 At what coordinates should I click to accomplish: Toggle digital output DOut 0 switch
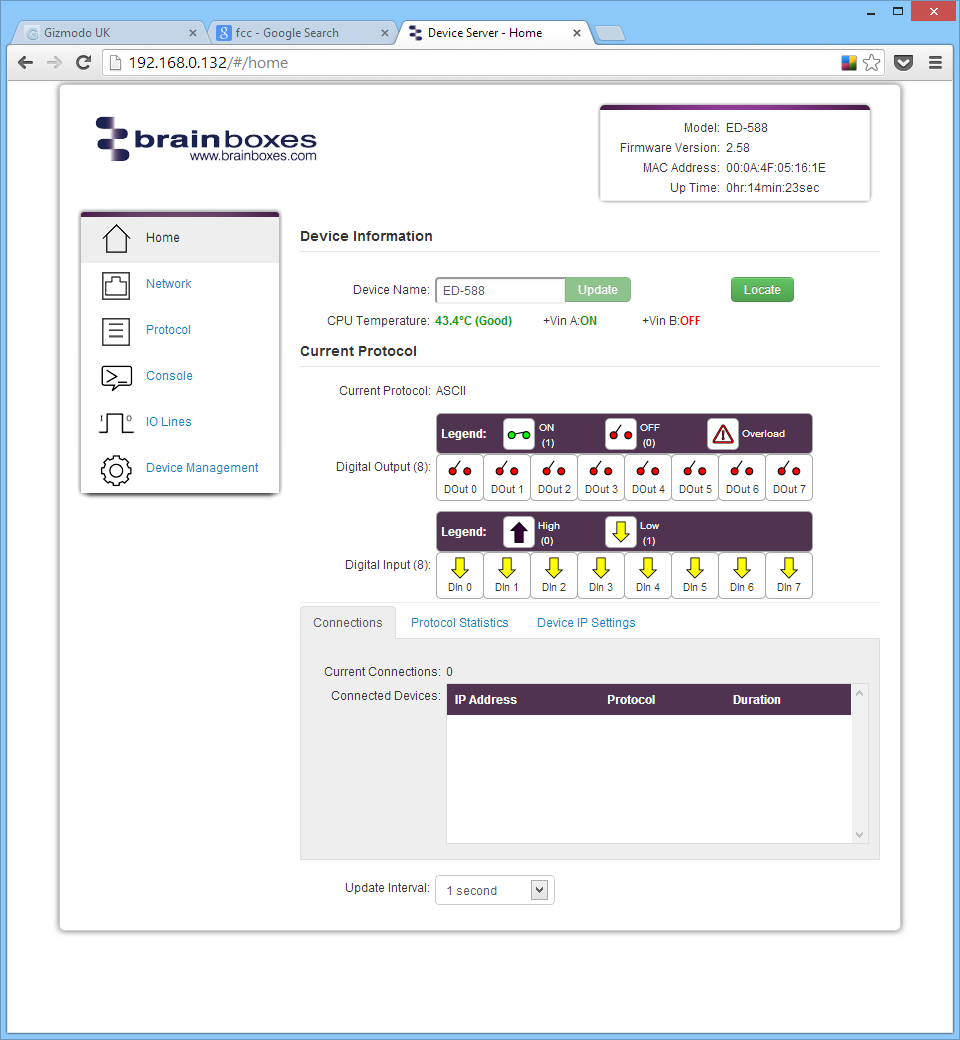point(460,470)
